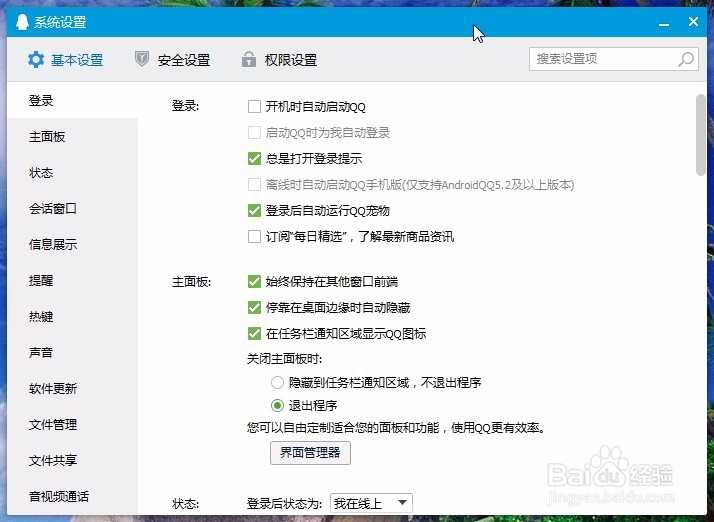Toggle 离线时自动启动QQ手机版 checkbox
The image size is (714, 522).
(254, 184)
